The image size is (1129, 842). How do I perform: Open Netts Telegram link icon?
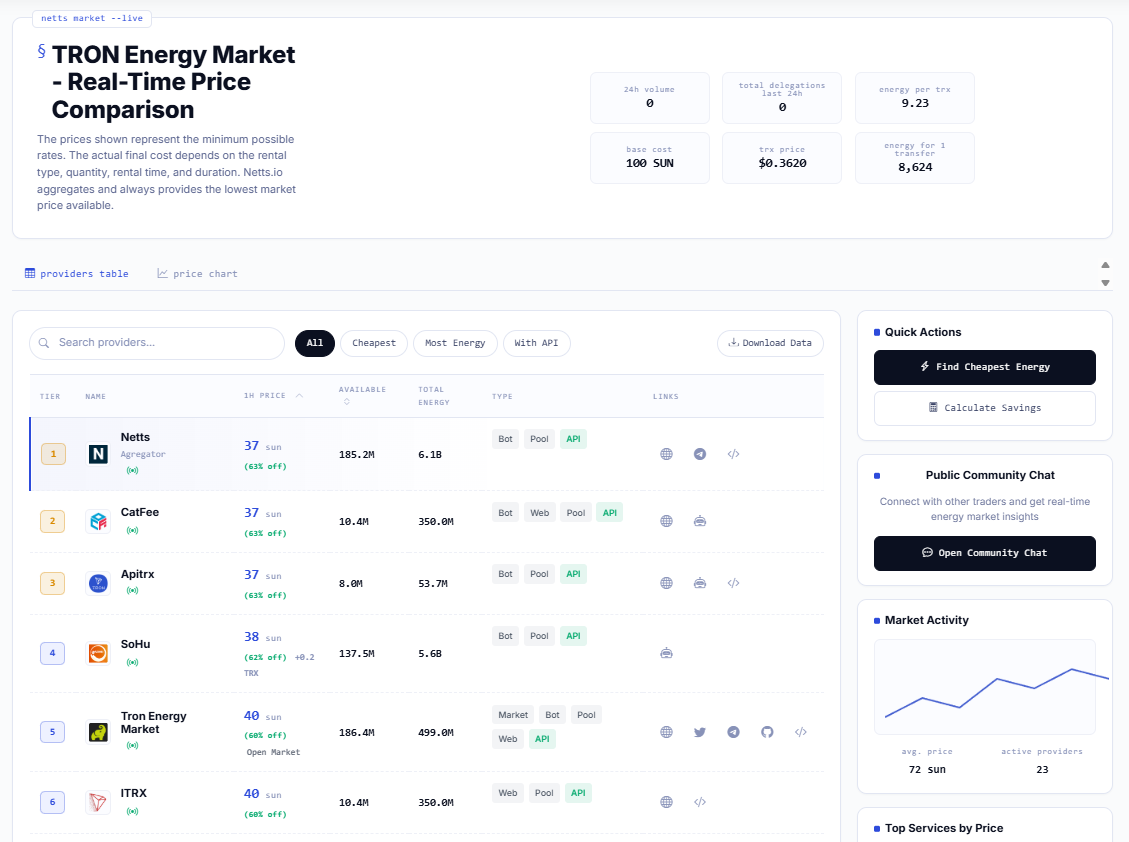[700, 454]
